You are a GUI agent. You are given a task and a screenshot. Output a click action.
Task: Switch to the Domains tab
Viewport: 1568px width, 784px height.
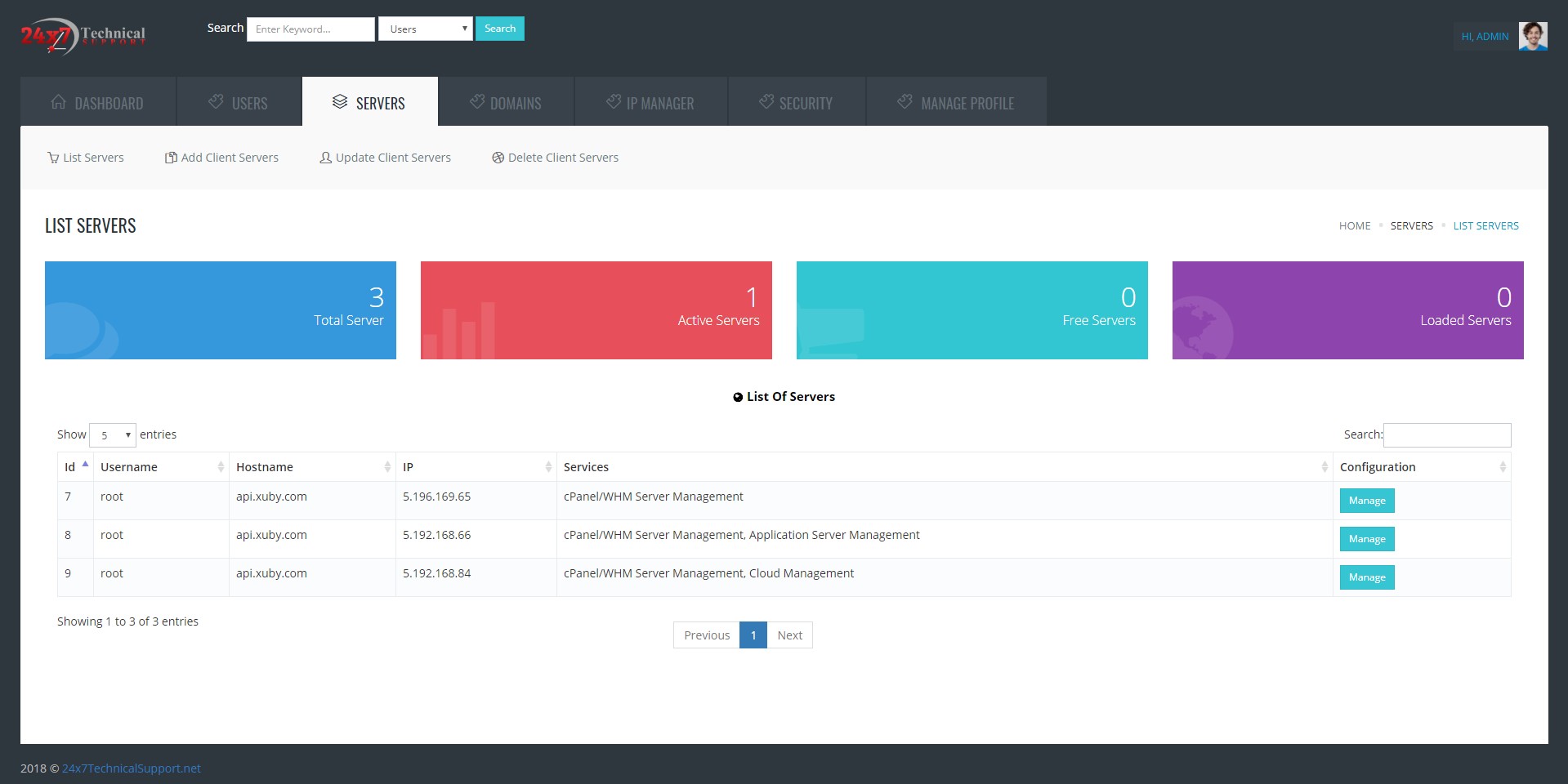506,102
